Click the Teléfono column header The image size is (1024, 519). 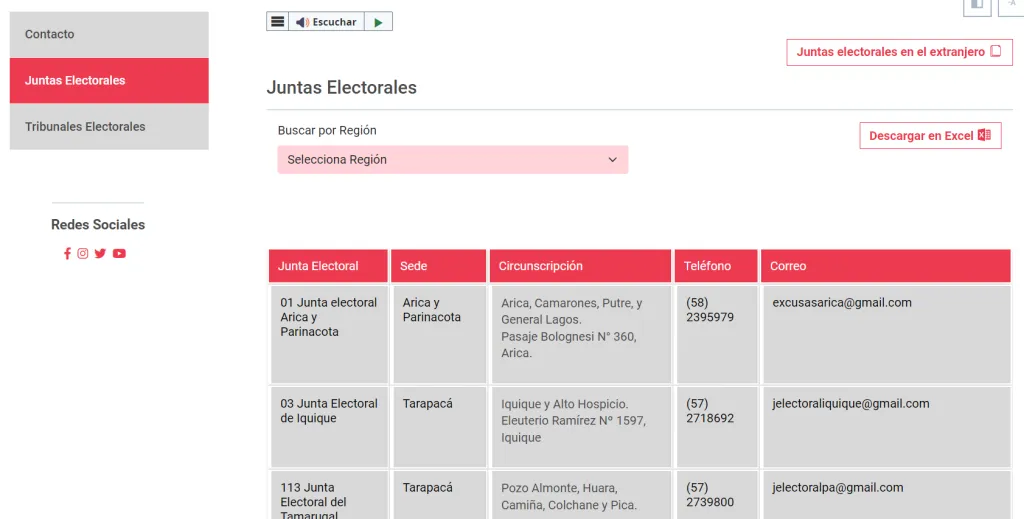(x=716, y=266)
